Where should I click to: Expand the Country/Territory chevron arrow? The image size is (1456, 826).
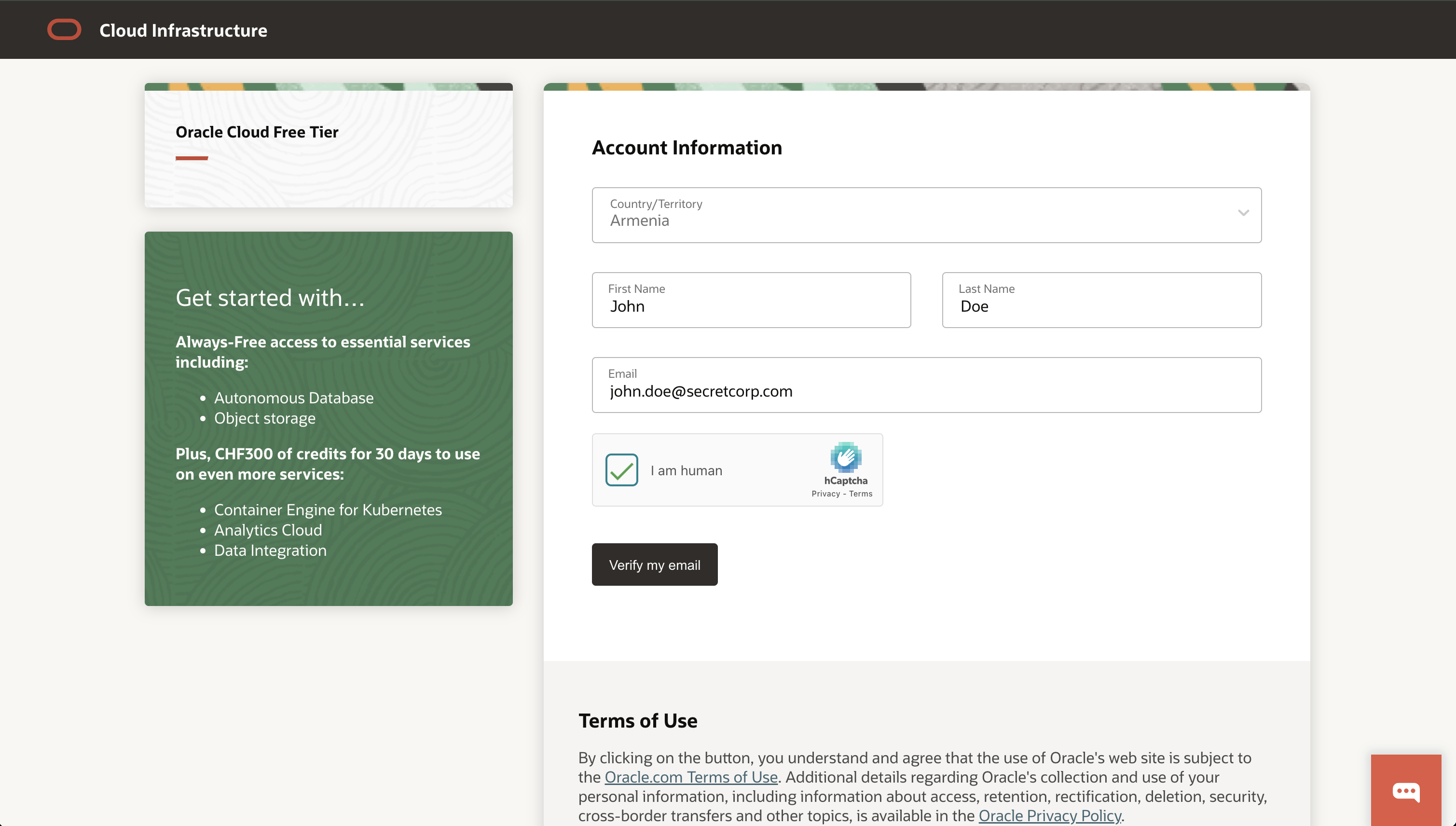click(x=1243, y=213)
